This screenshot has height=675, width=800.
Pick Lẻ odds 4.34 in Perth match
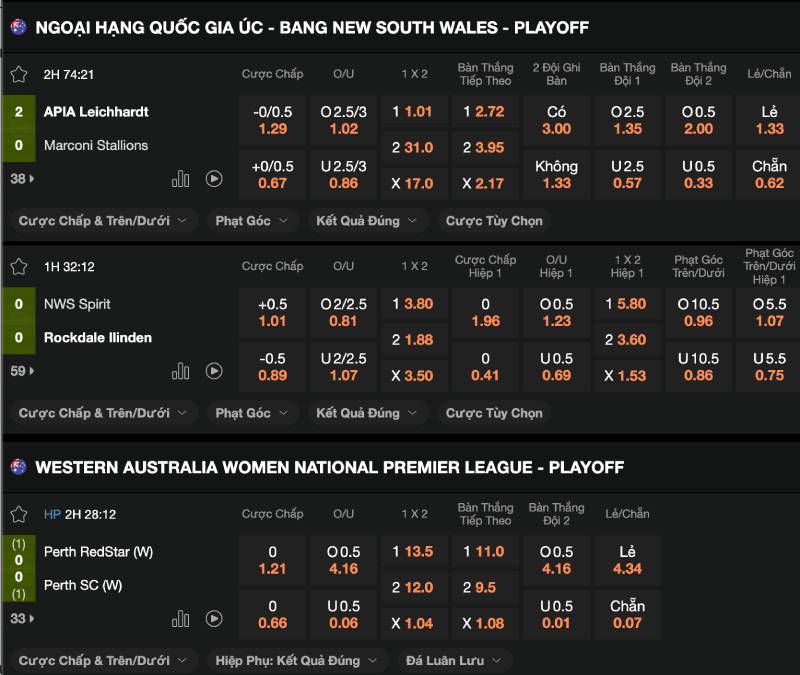[x=627, y=560]
